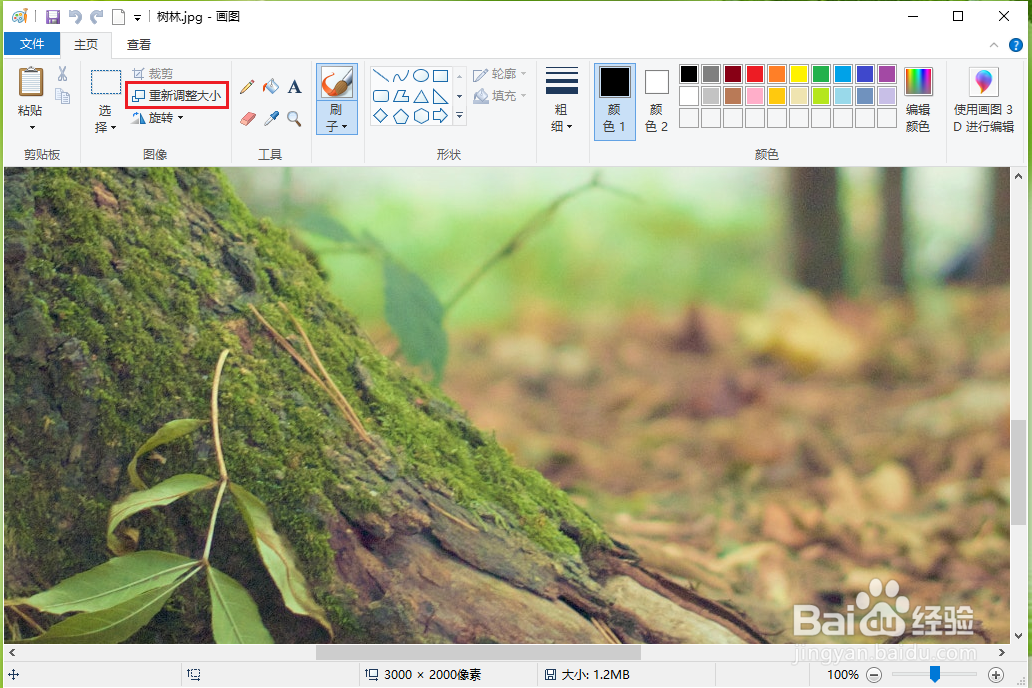Pick the pink color swatch
1032x688 pixels.
(x=755, y=96)
